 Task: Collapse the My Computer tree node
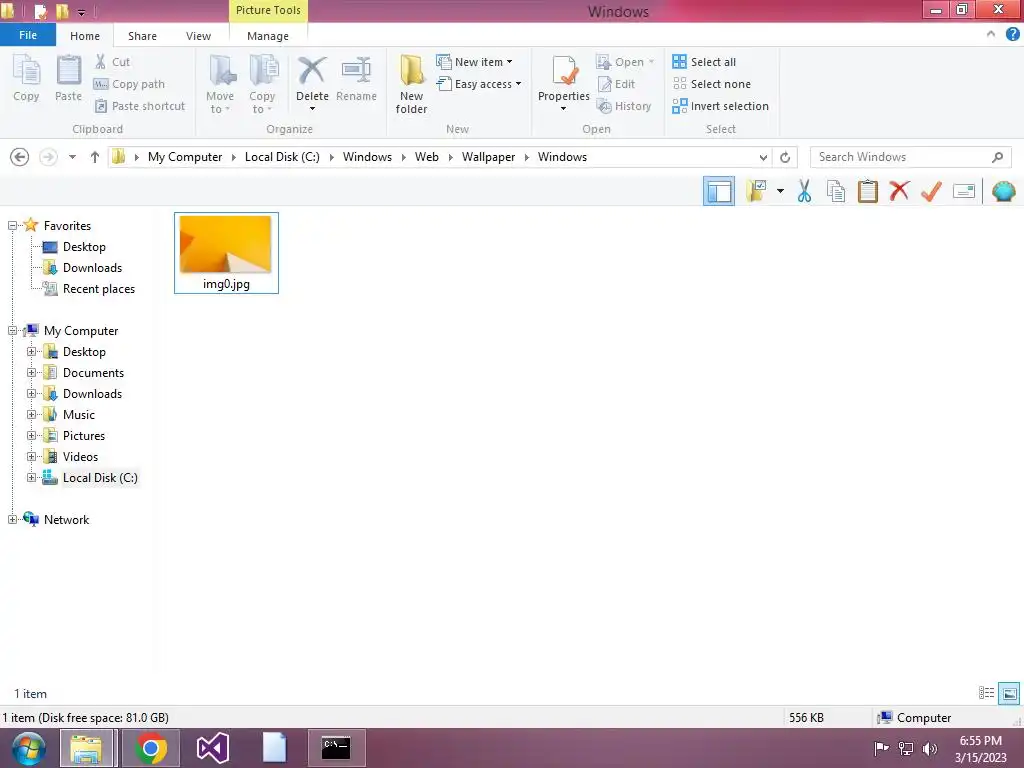[x=12, y=330]
